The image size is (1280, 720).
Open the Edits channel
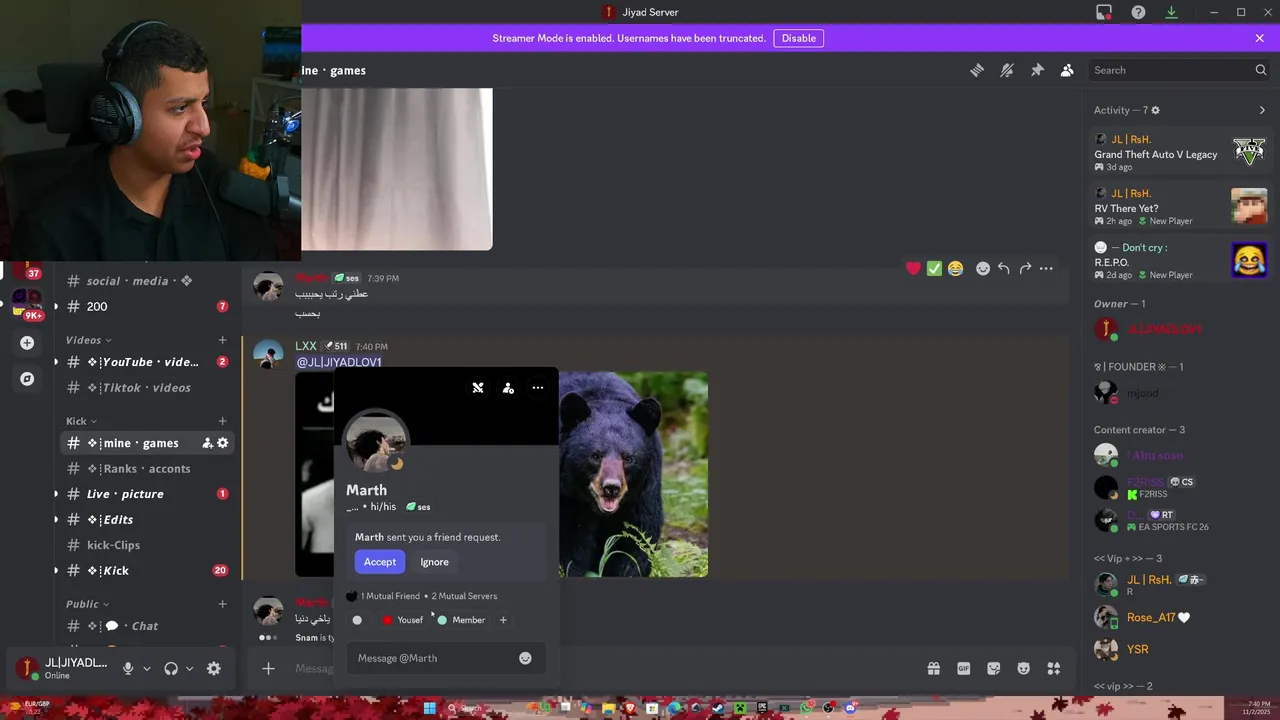[147, 519]
